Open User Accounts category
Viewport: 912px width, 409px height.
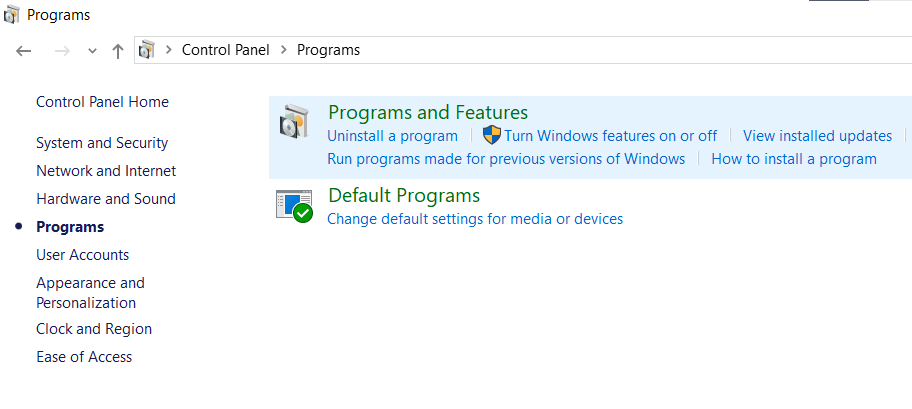(x=83, y=255)
